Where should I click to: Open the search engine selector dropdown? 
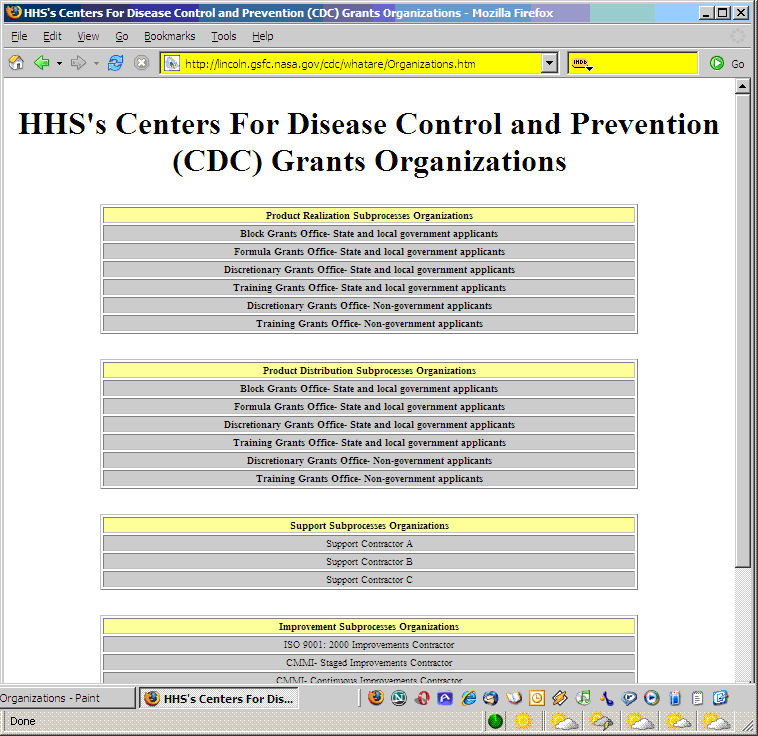[583, 64]
